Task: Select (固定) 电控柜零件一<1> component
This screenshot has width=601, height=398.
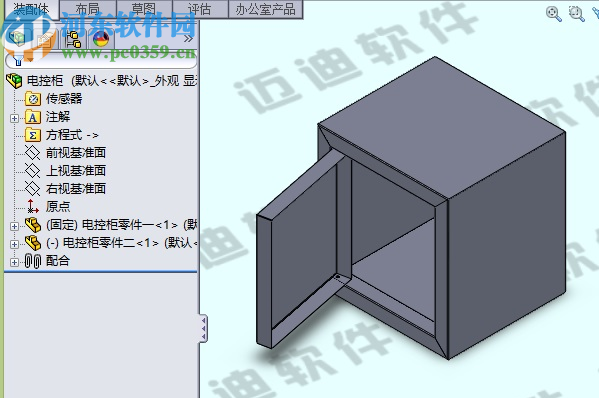Action: (x=122, y=225)
